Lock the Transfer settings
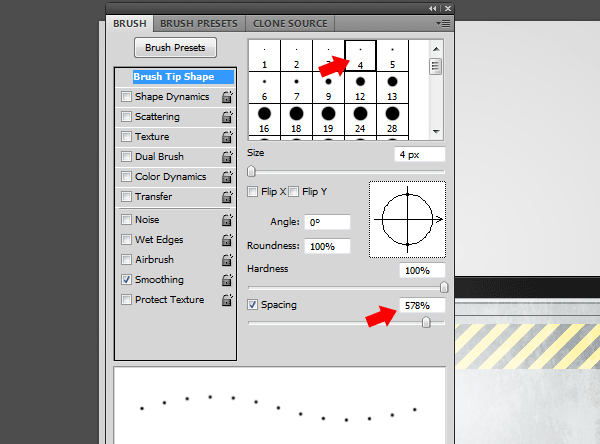This screenshot has width=600, height=444. (227, 197)
